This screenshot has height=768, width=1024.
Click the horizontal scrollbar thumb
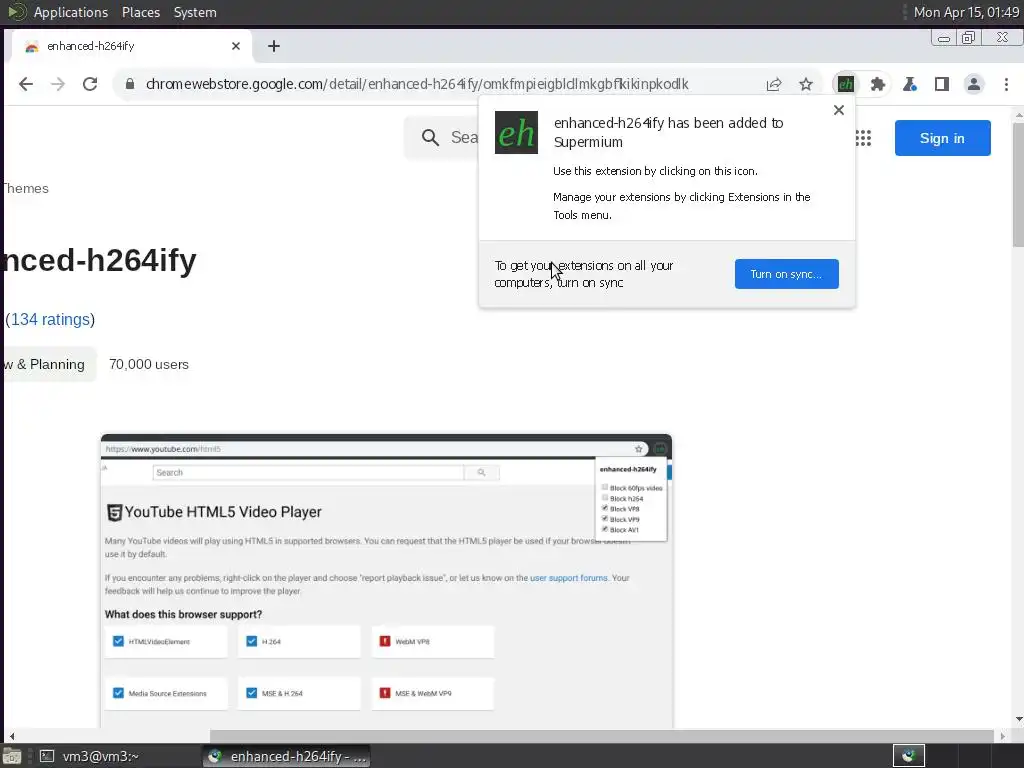click(601, 736)
